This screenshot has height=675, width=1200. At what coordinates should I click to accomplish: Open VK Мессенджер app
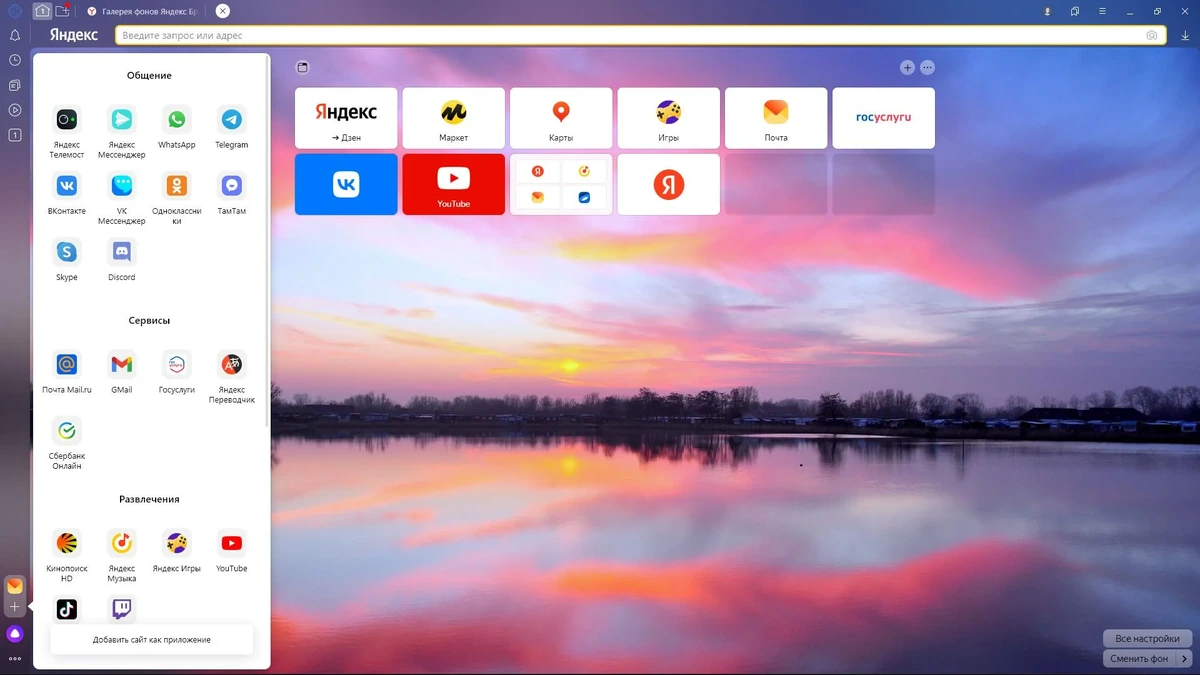point(122,186)
